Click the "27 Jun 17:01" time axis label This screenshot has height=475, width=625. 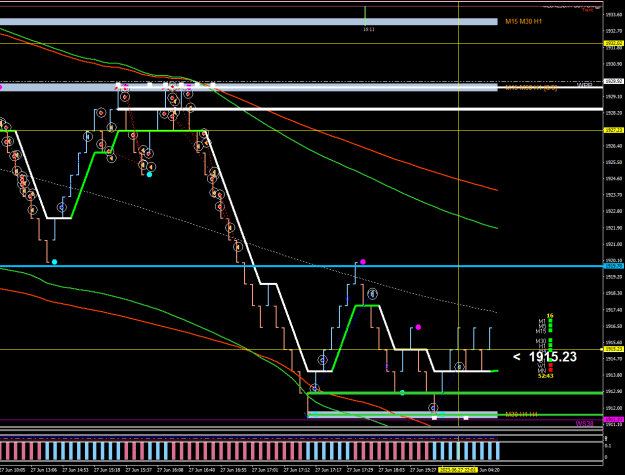coord(266,470)
